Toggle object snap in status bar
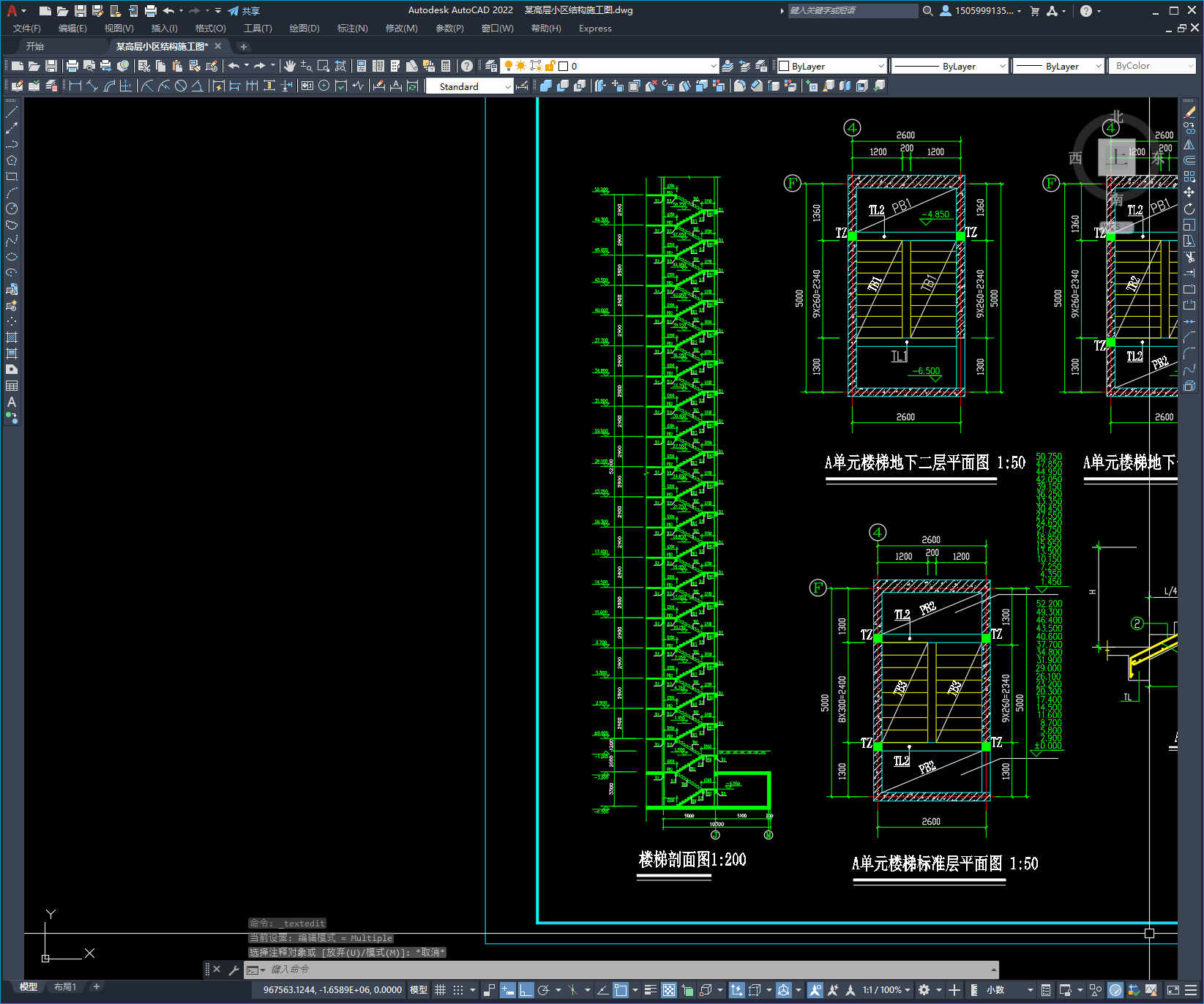Screen dimensions: 1204x1004 [620, 990]
